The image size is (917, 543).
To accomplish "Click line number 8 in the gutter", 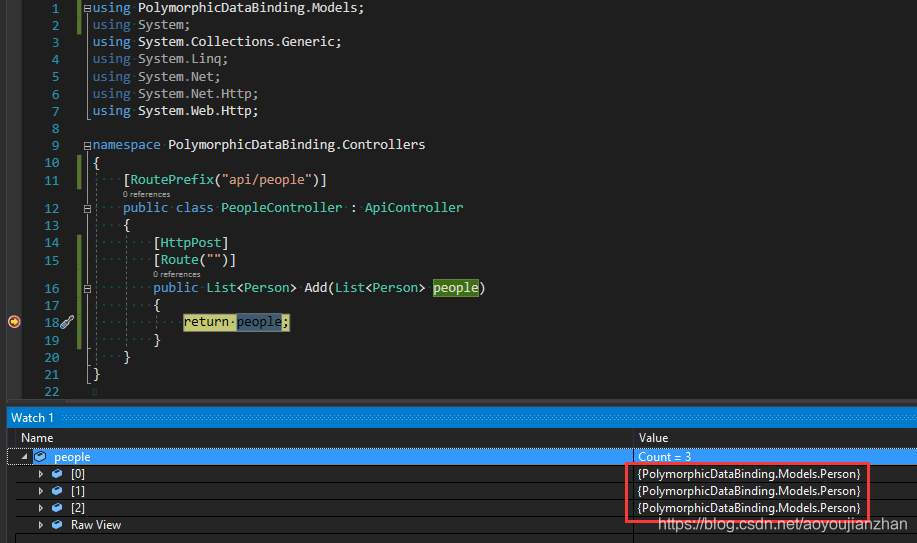I will pos(55,128).
